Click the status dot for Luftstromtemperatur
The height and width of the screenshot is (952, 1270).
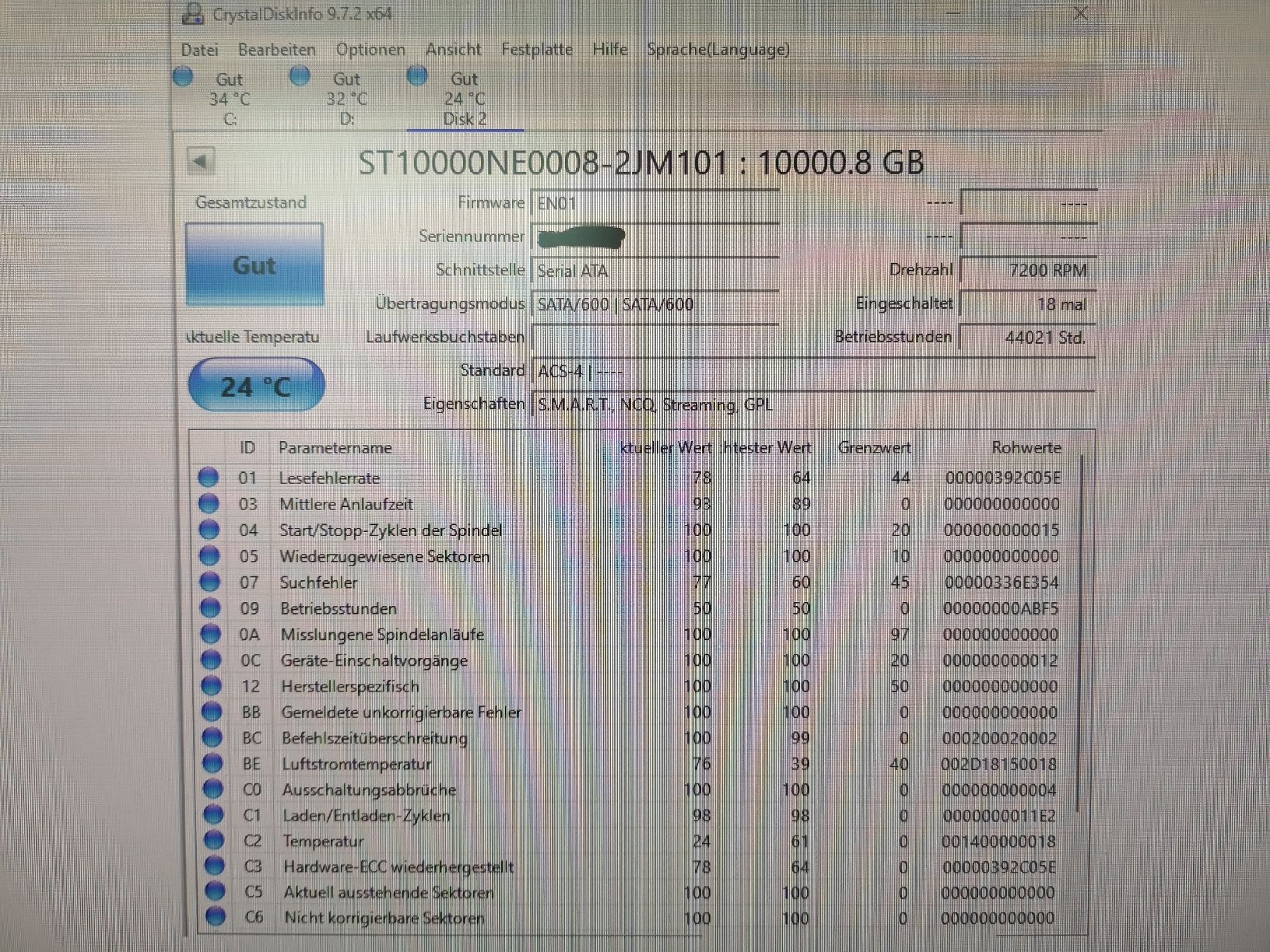point(212,764)
